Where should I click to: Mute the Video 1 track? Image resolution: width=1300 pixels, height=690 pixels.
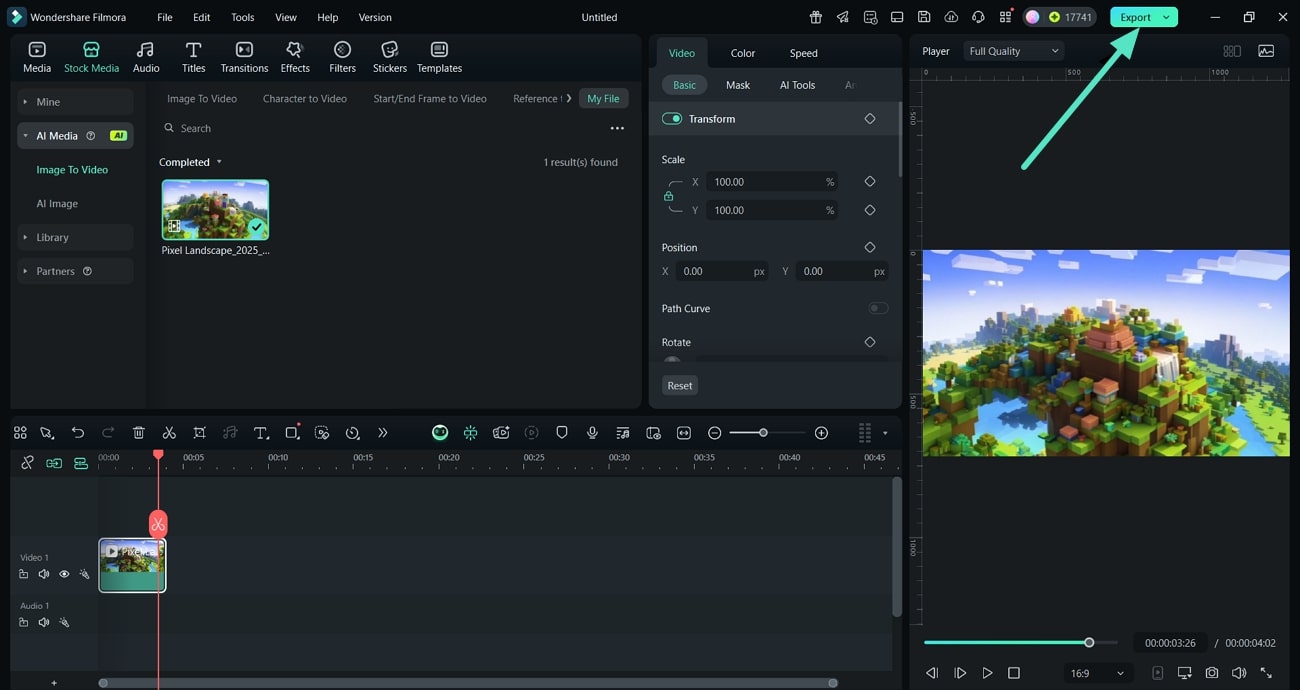point(44,574)
